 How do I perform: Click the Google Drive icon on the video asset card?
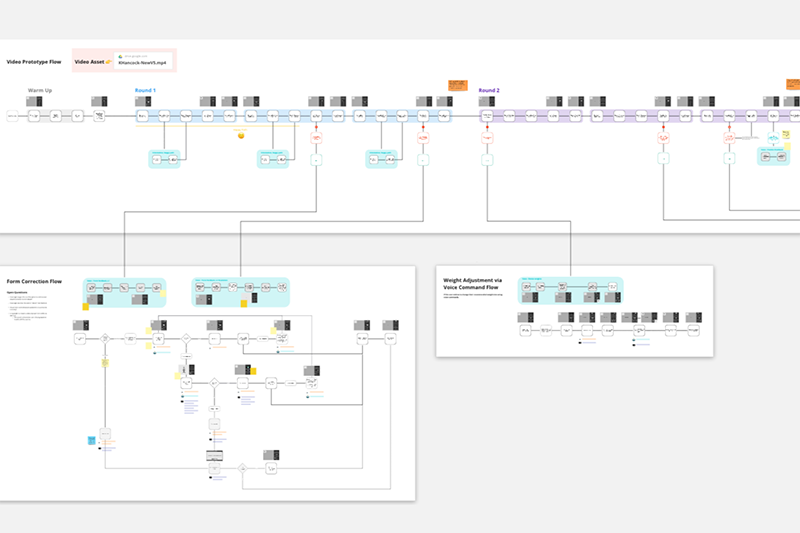(x=120, y=56)
